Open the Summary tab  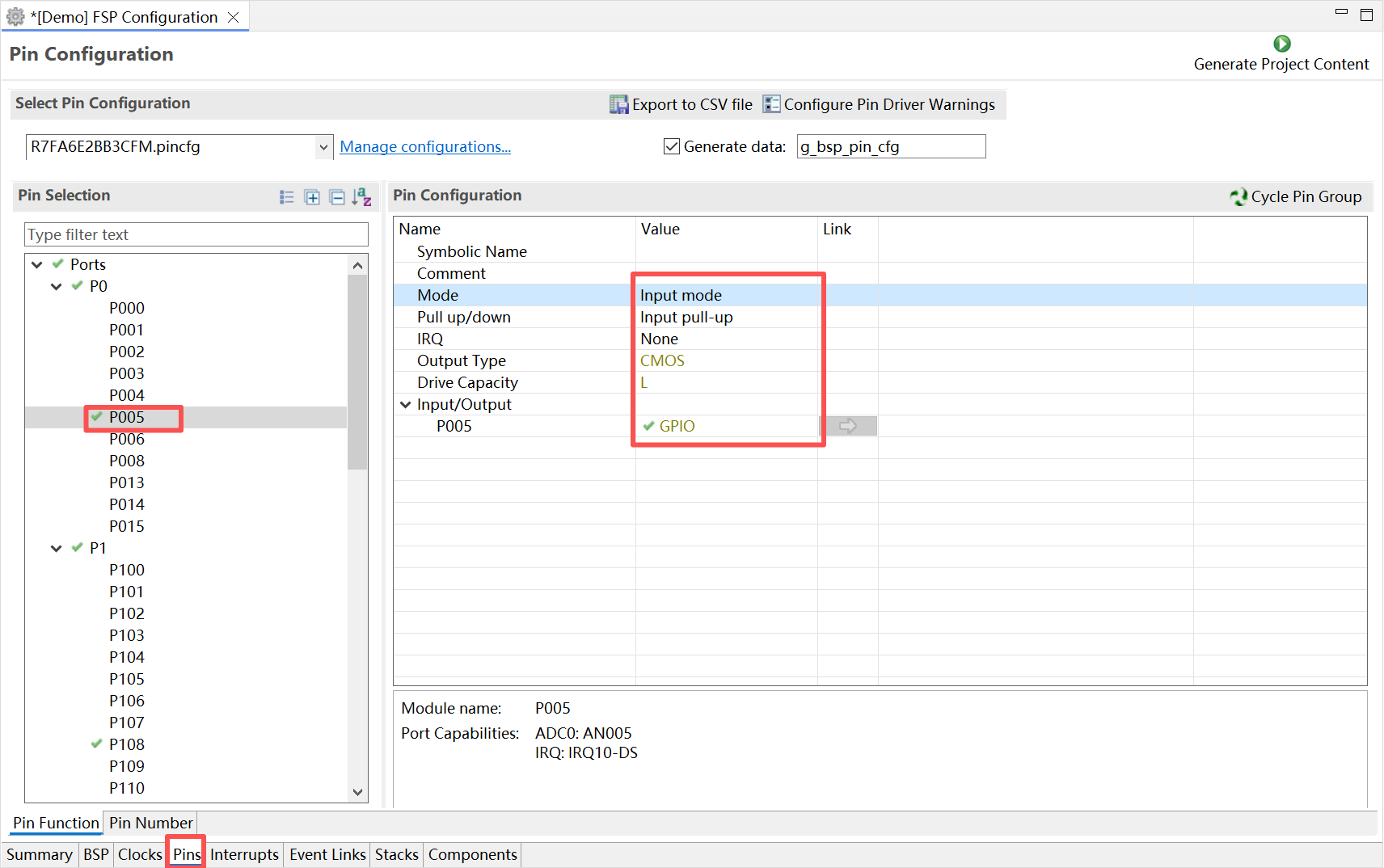[40, 854]
